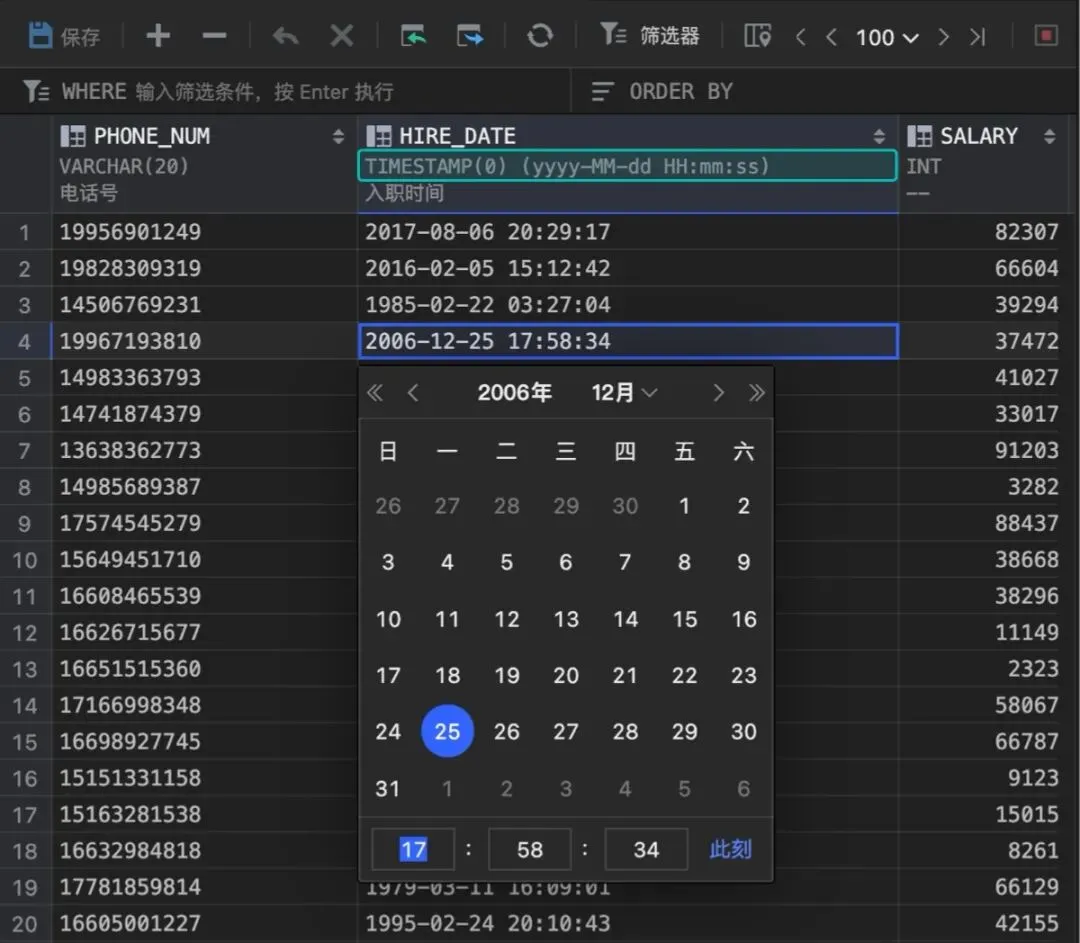
Task: Go to next page arrow
Action: [x=943, y=37]
